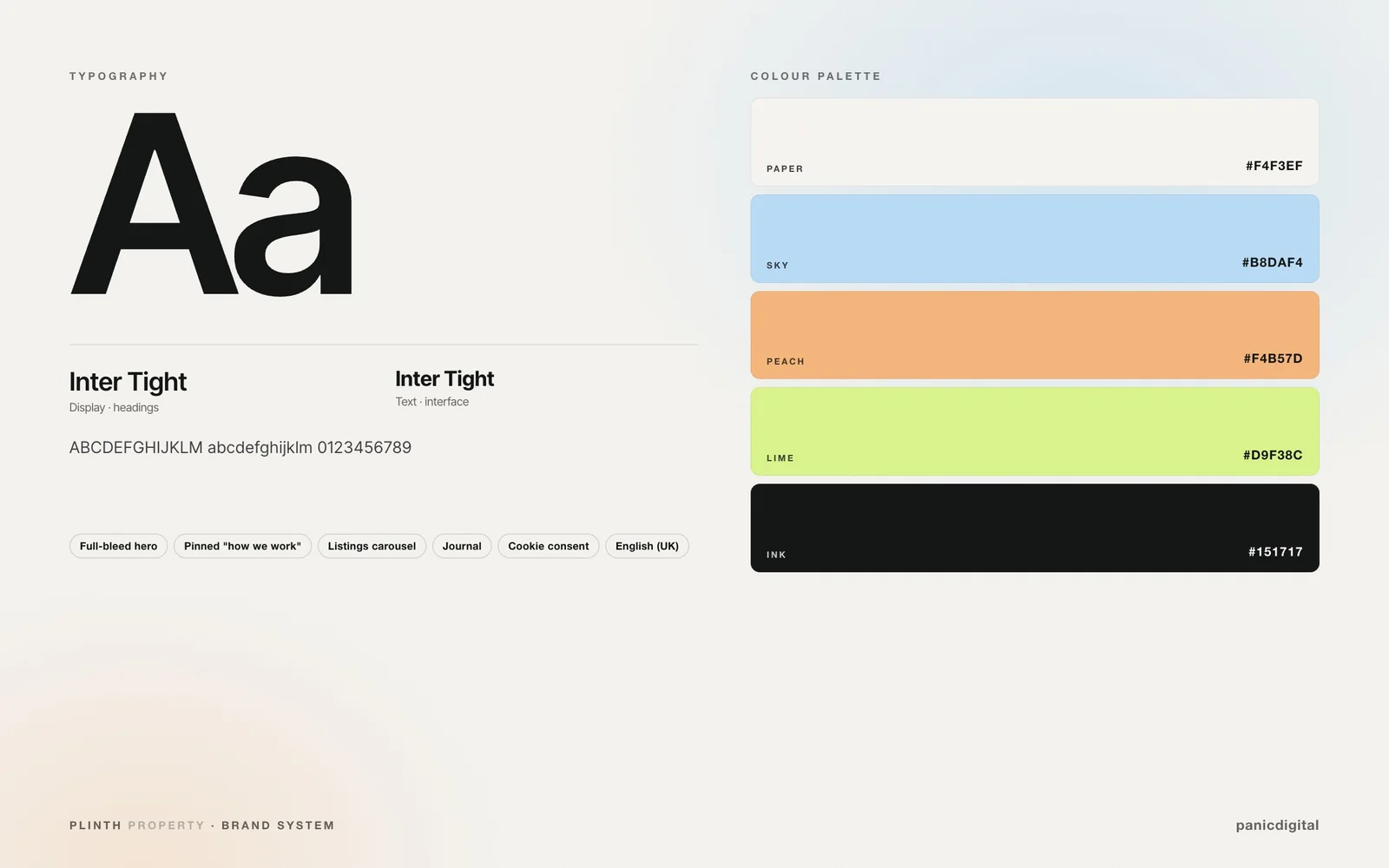Click the Text · interface caption
The width and height of the screenshot is (1389, 868).
point(431,402)
